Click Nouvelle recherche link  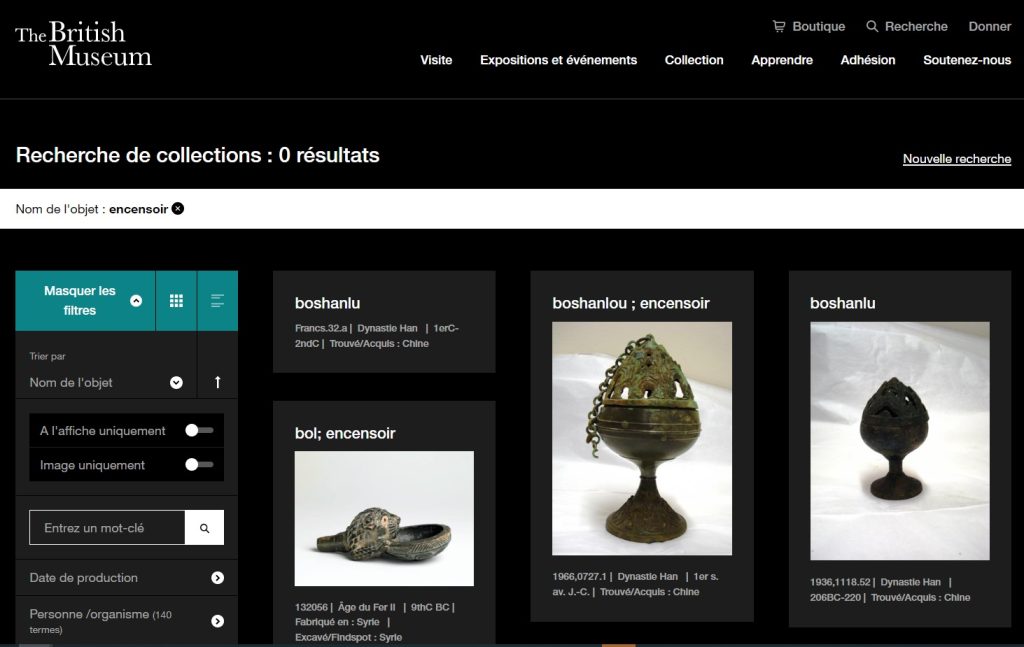click(956, 159)
